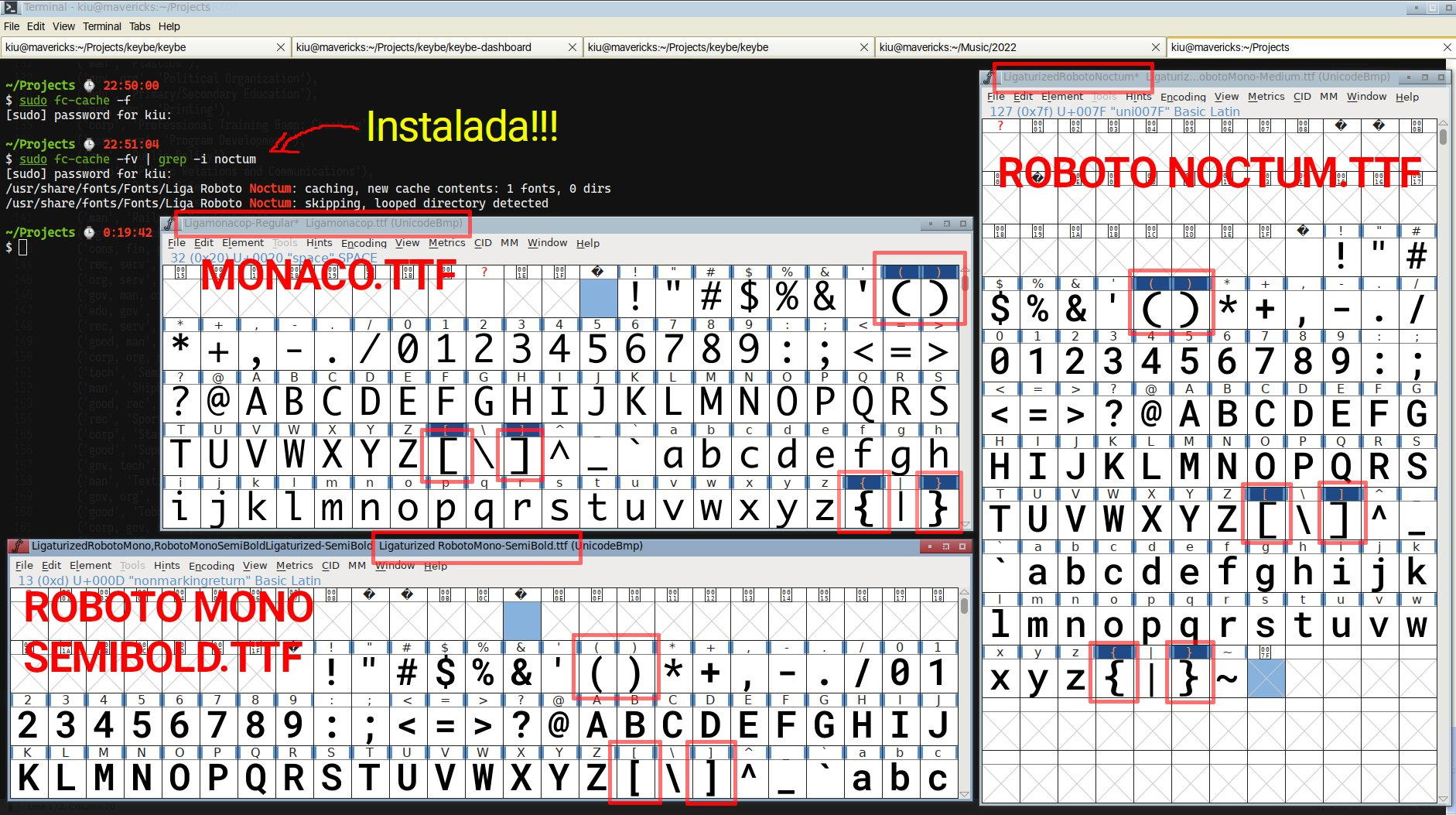Open Metrics menu in Monaco font window
The width and height of the screenshot is (1456, 815).
tap(446, 243)
